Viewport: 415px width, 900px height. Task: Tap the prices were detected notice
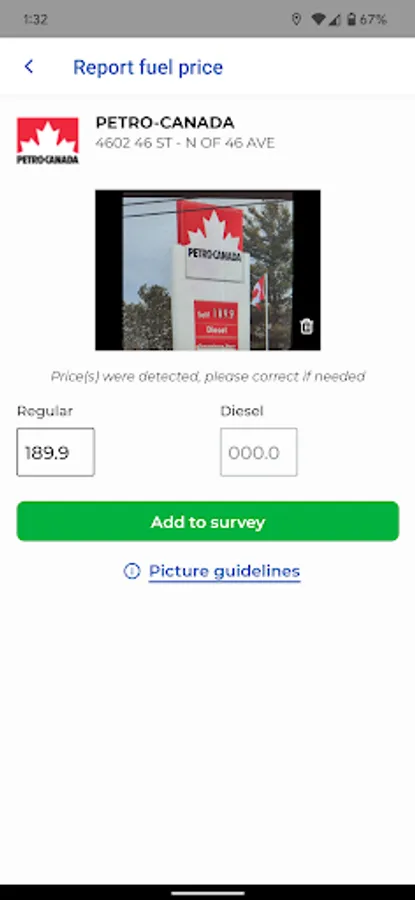(208, 377)
